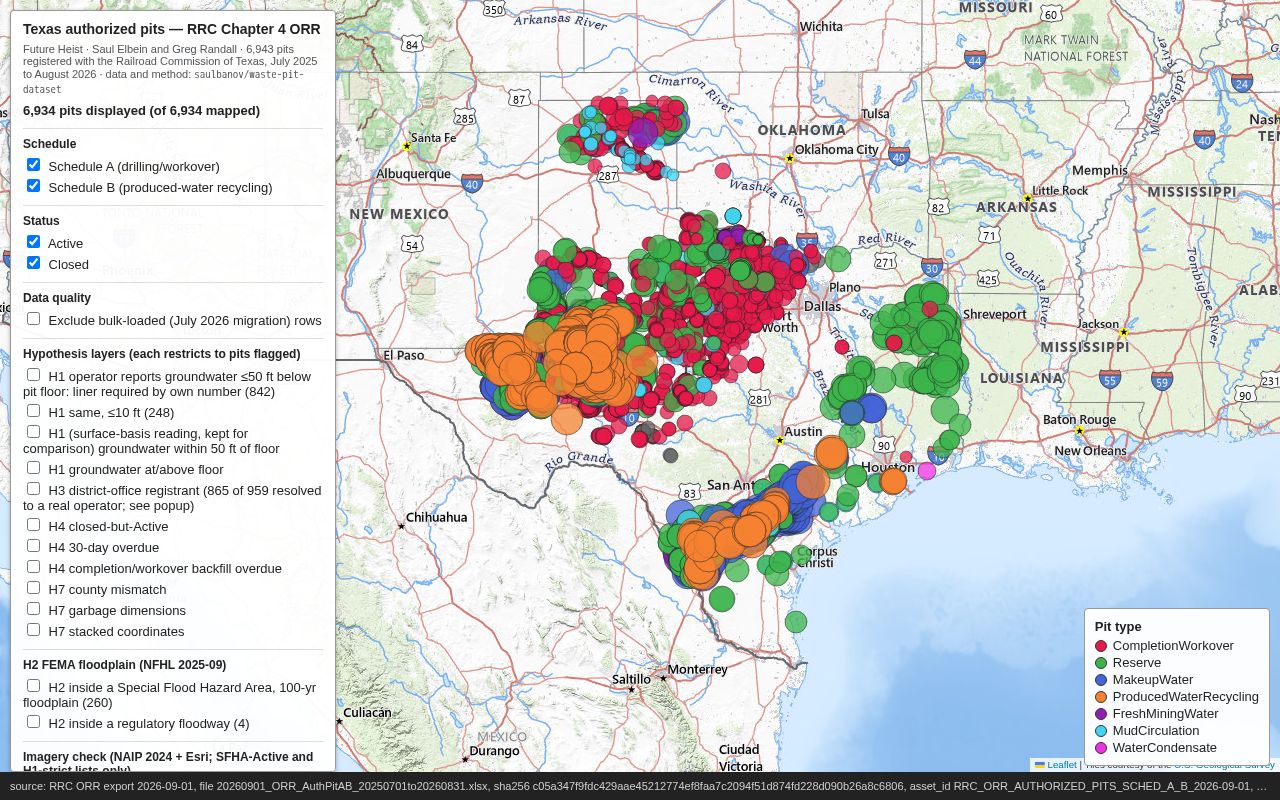1280x800 pixels.
Task: Check H4 30-day overdue
Action: (x=34, y=545)
